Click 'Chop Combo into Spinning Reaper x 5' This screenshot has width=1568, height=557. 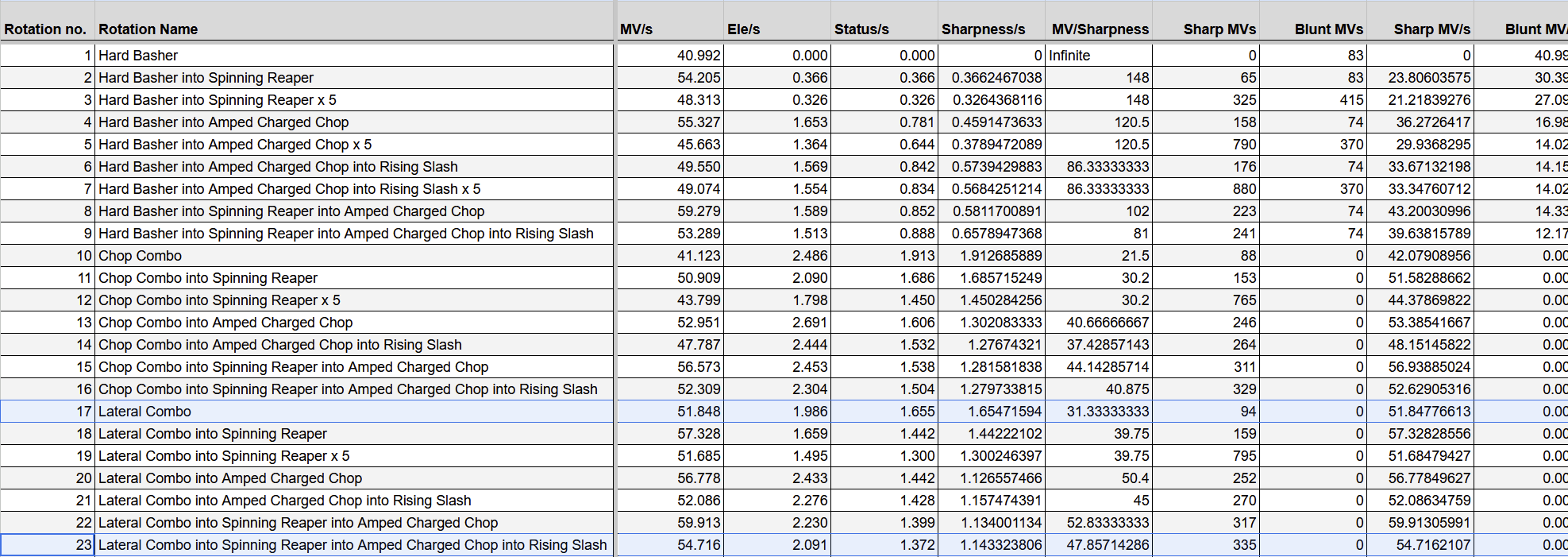pos(354,300)
